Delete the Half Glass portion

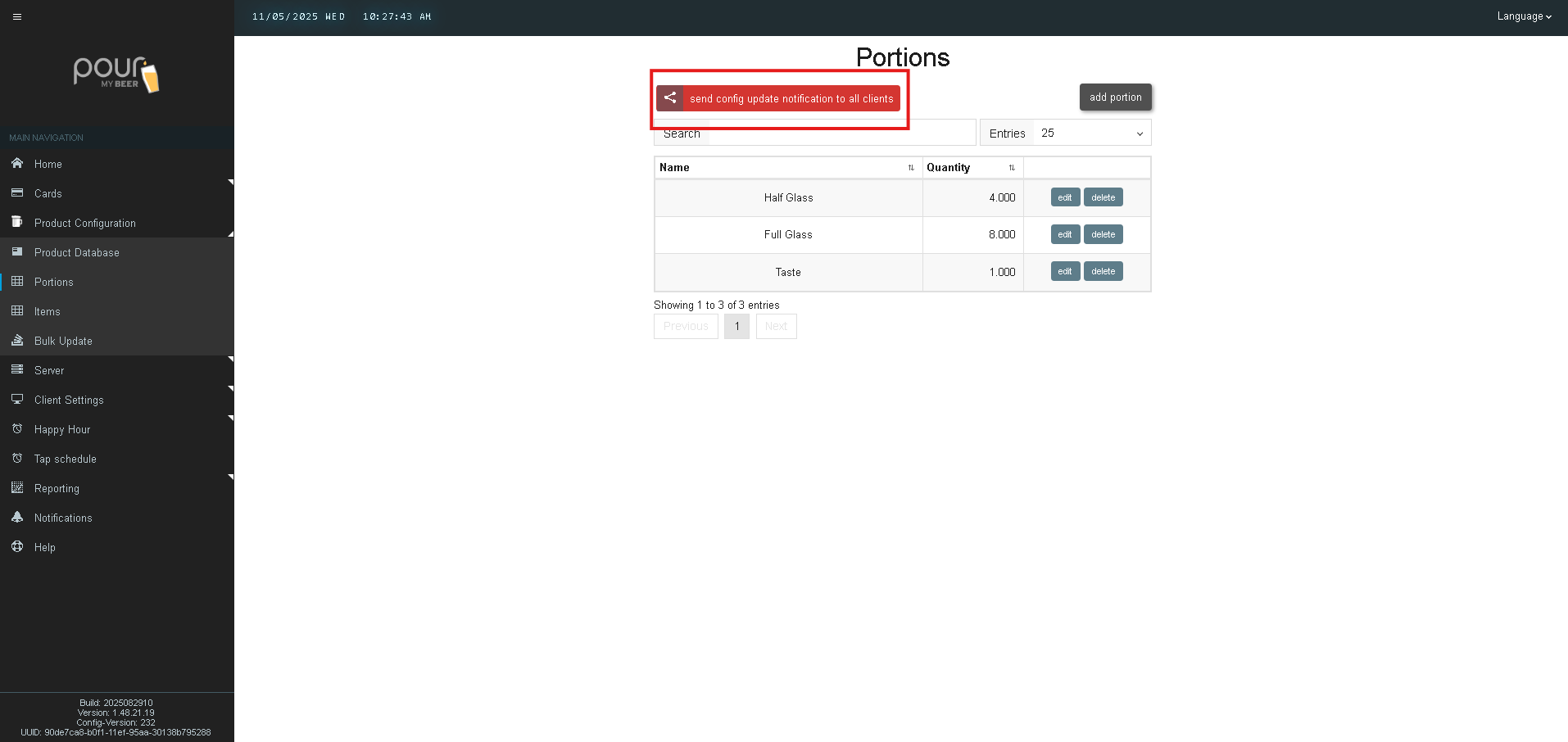(1103, 197)
